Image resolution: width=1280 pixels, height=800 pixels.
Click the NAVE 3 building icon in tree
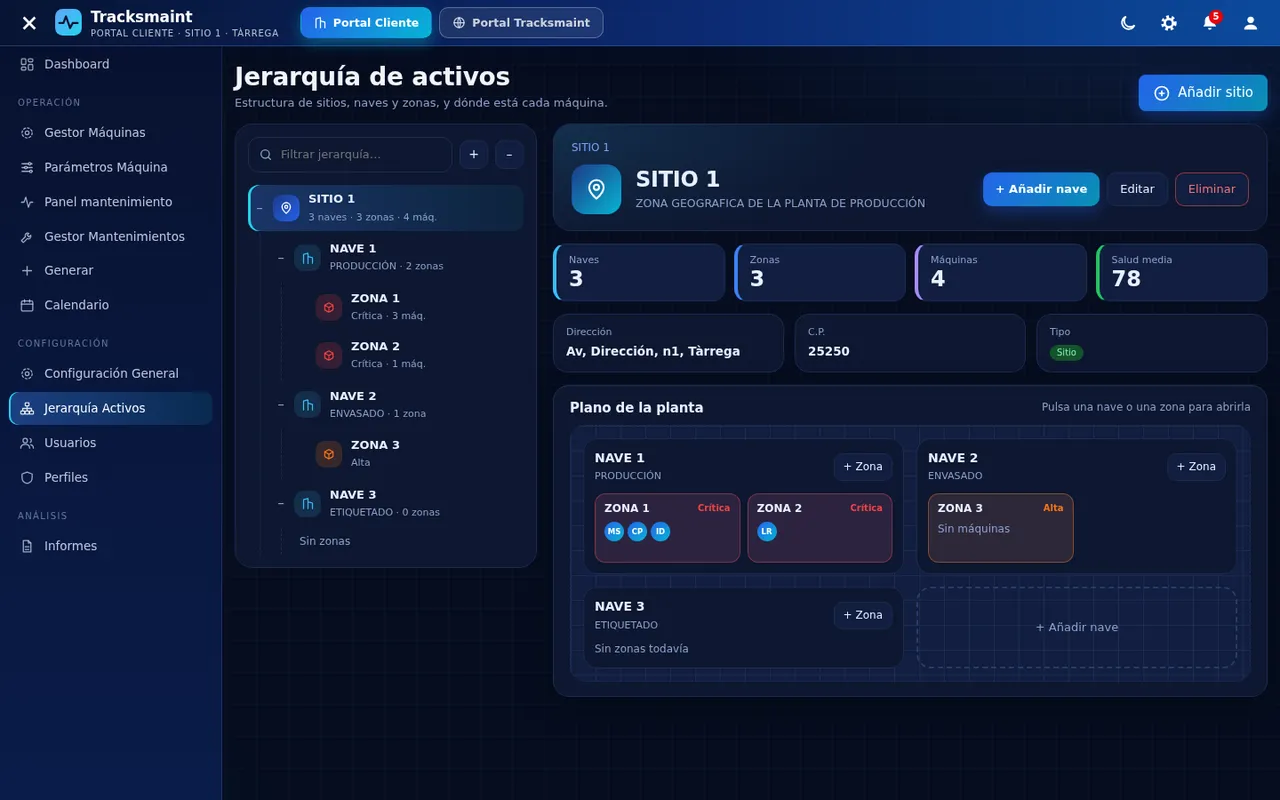click(307, 504)
